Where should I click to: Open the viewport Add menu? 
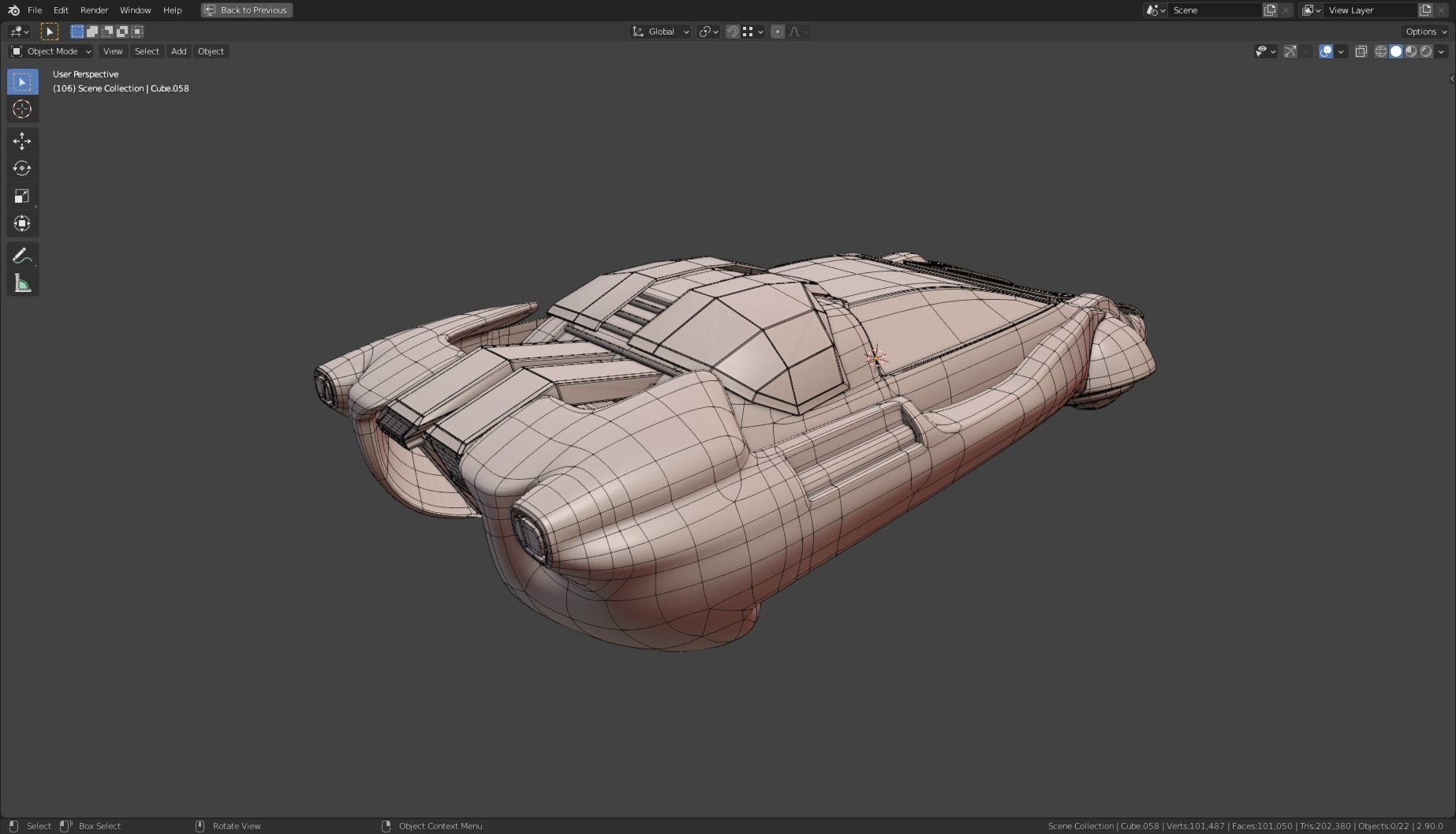pos(179,51)
